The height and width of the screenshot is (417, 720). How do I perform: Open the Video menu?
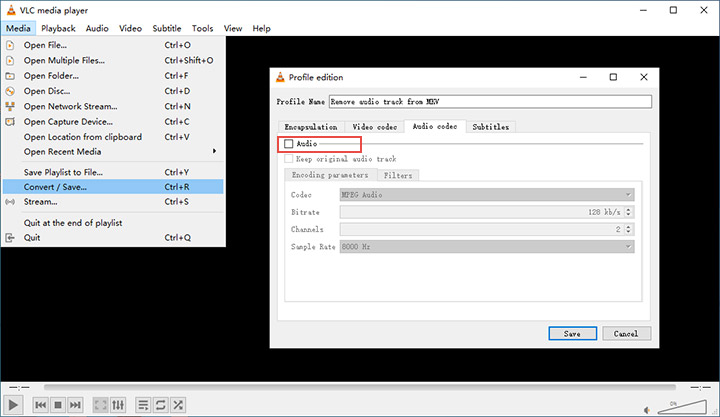[130, 28]
